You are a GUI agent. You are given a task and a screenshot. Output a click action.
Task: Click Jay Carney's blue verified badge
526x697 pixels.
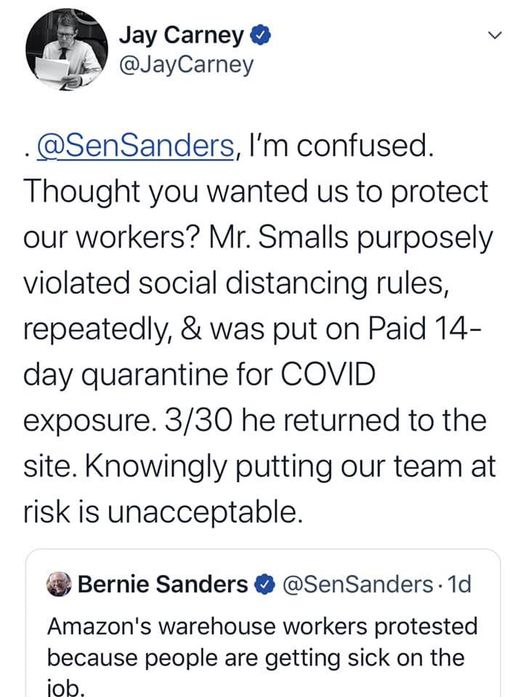(x=261, y=35)
